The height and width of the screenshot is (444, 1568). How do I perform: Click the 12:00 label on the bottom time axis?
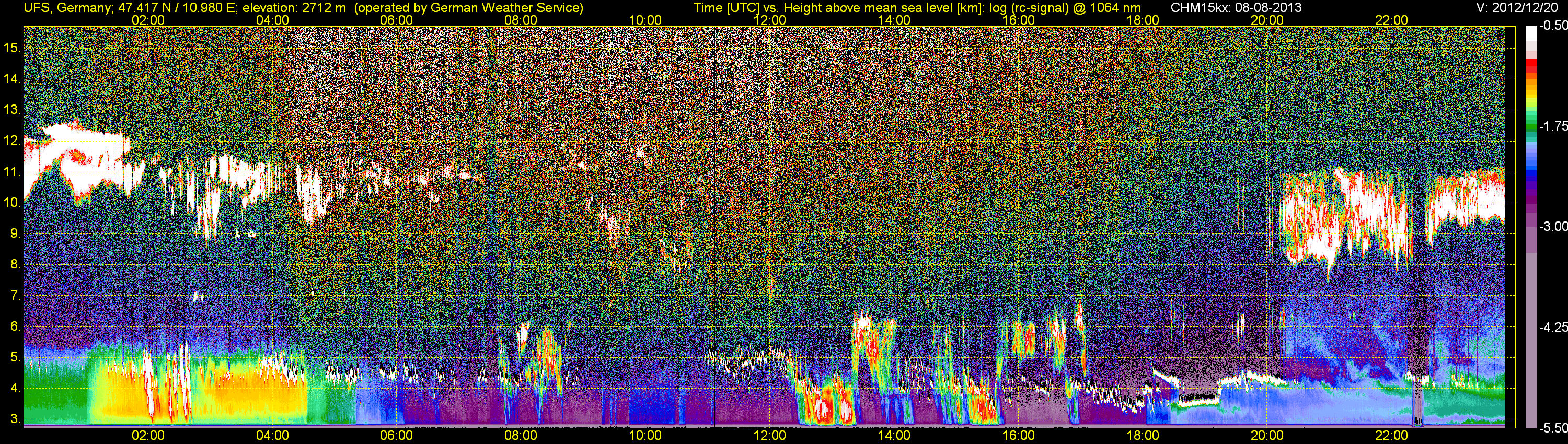tap(769, 436)
